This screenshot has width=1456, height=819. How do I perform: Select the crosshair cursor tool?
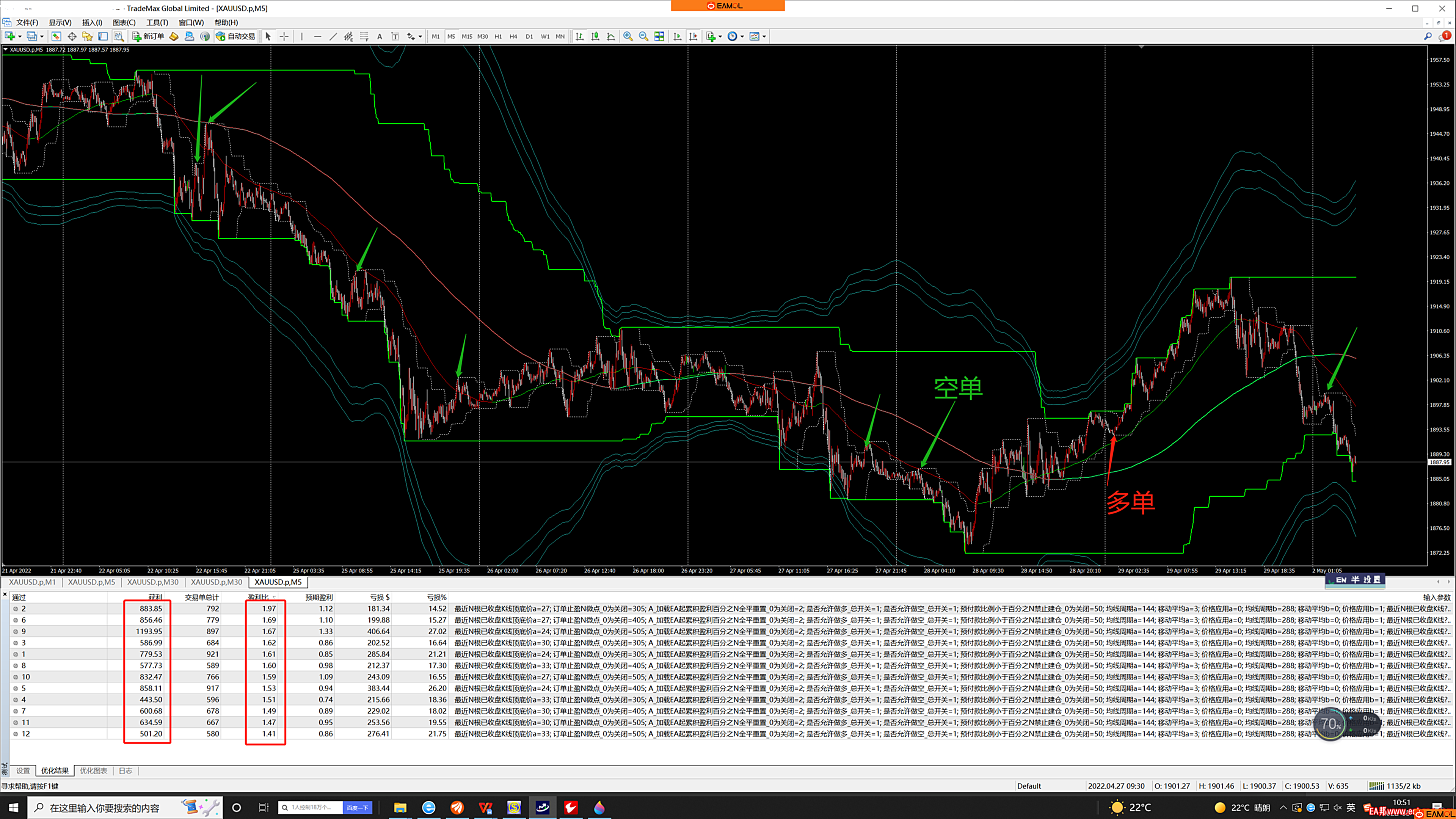click(x=284, y=36)
